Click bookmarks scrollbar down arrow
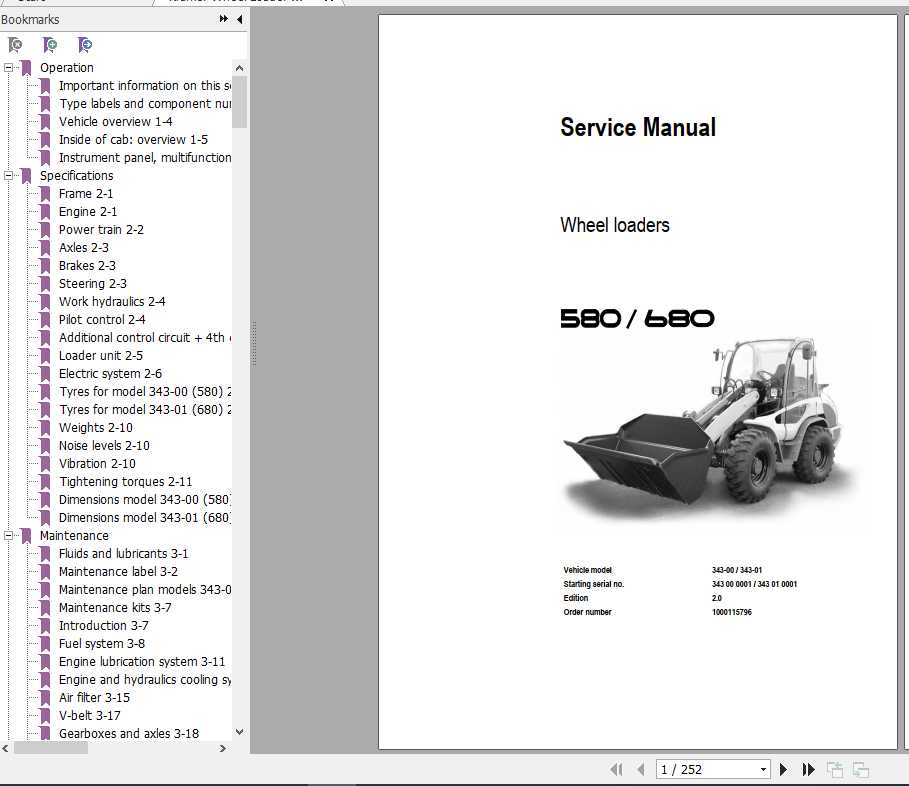Screen dimensions: 909x786 239,732
